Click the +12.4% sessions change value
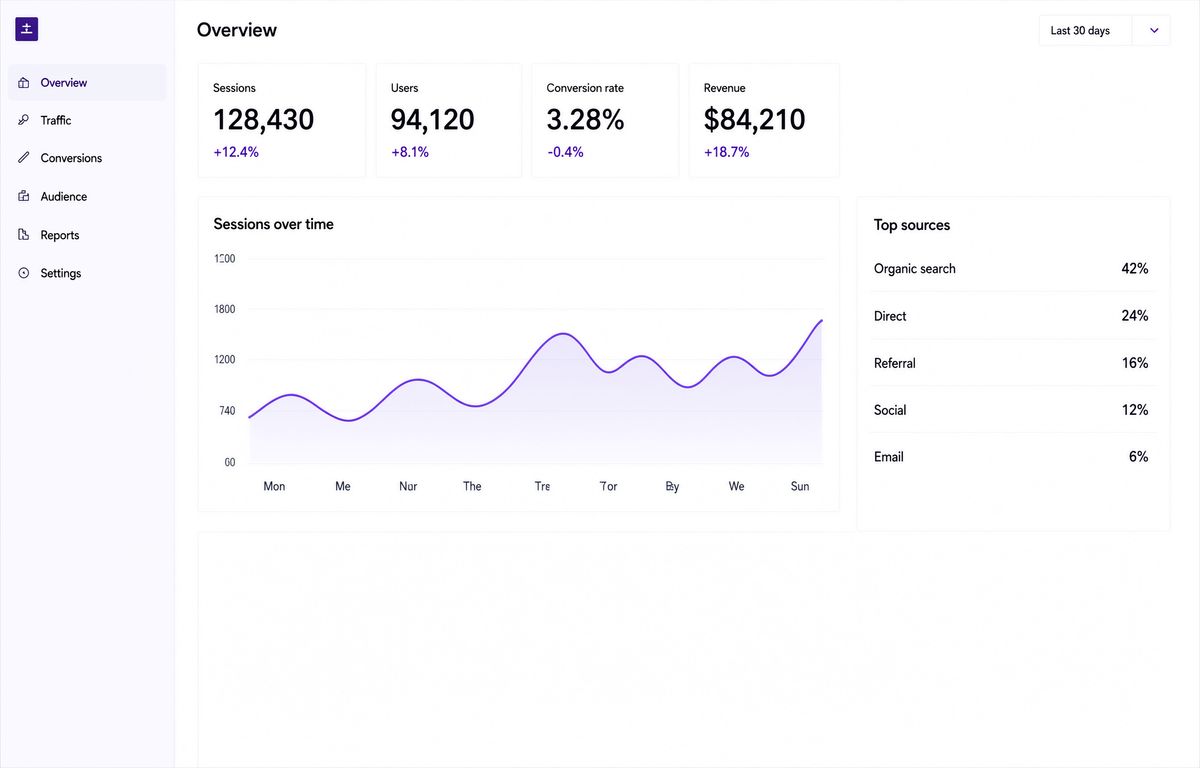 [236, 152]
